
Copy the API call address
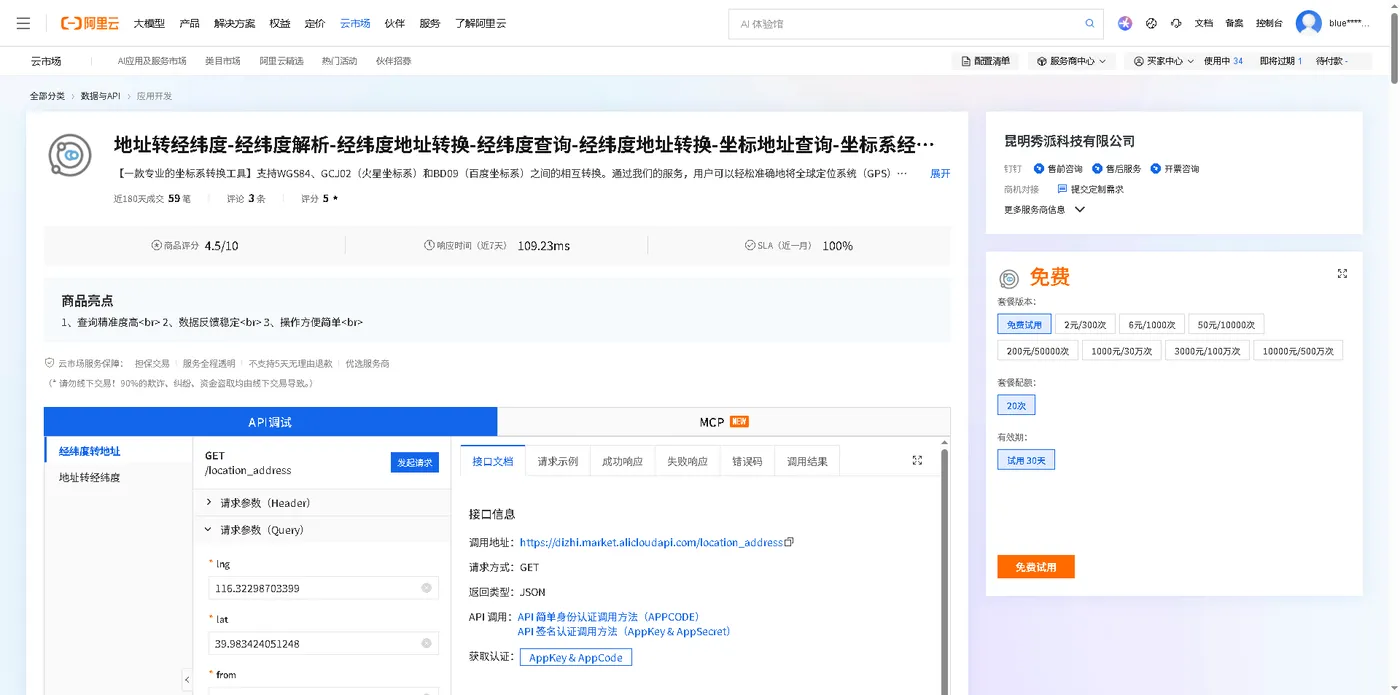789,542
